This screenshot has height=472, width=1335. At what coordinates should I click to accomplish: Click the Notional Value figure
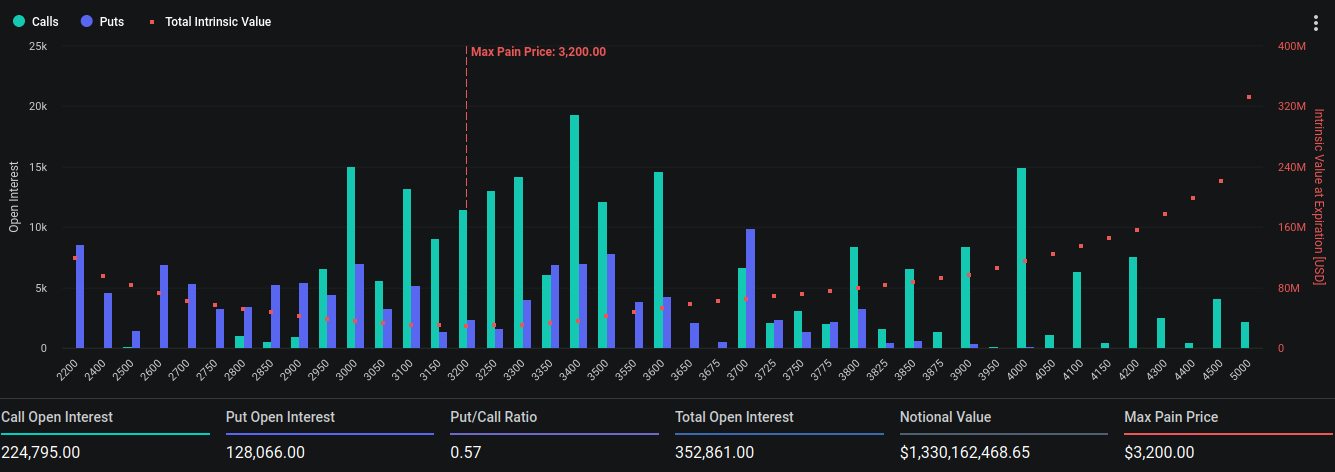coord(964,453)
